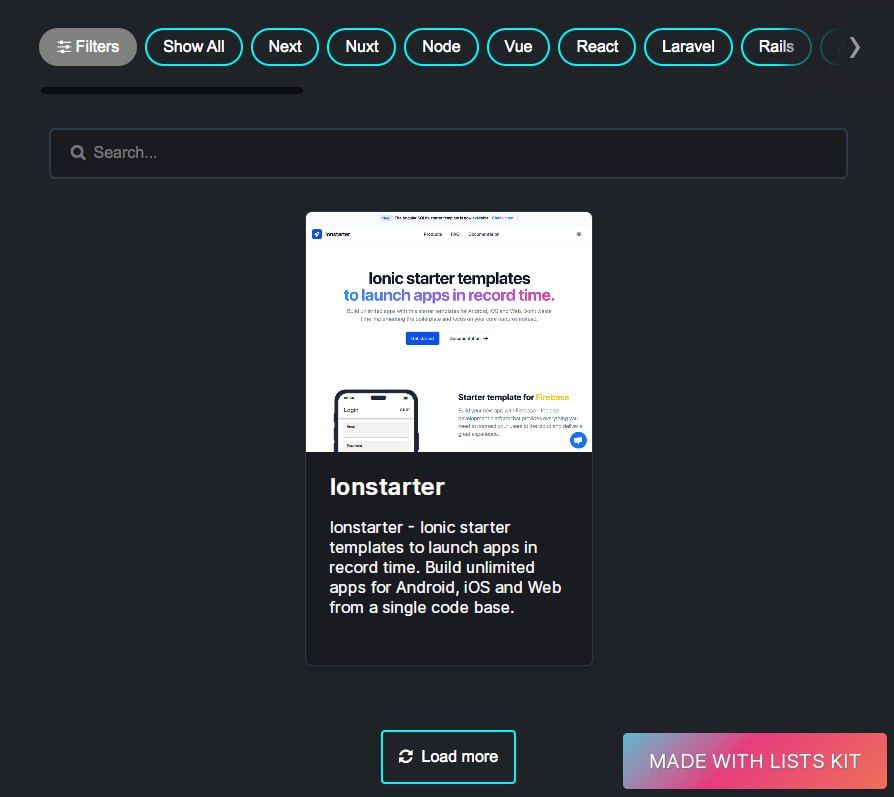This screenshot has height=797, width=894.
Task: Click the Made With Lists Kit badge
Action: point(754,761)
